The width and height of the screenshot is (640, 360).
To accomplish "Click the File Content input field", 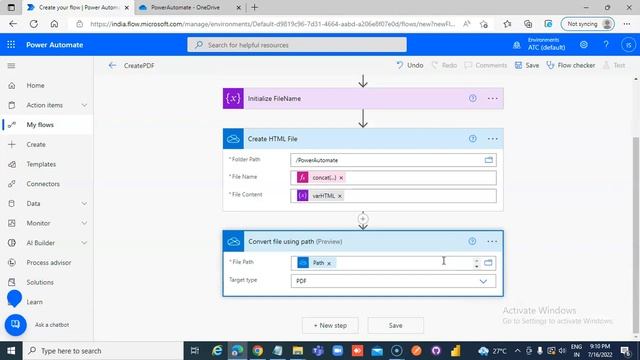I will [x=393, y=196].
